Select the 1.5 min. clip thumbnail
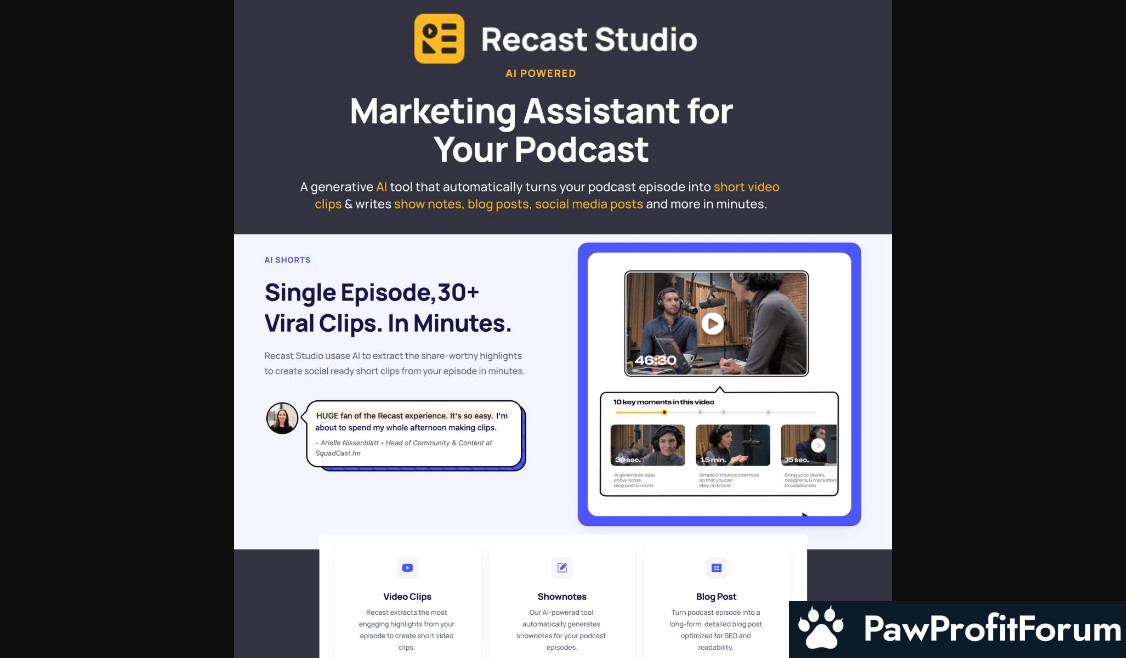The width and height of the screenshot is (1126, 658). click(732, 445)
